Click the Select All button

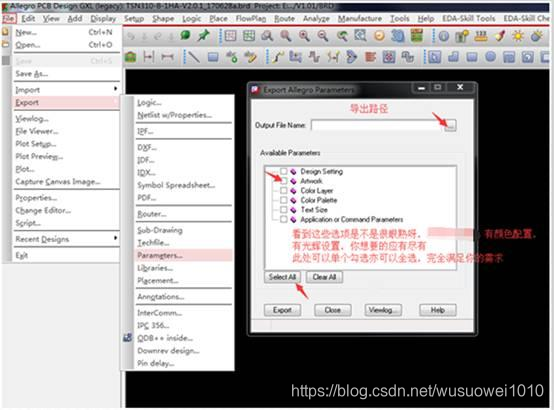[282, 277]
